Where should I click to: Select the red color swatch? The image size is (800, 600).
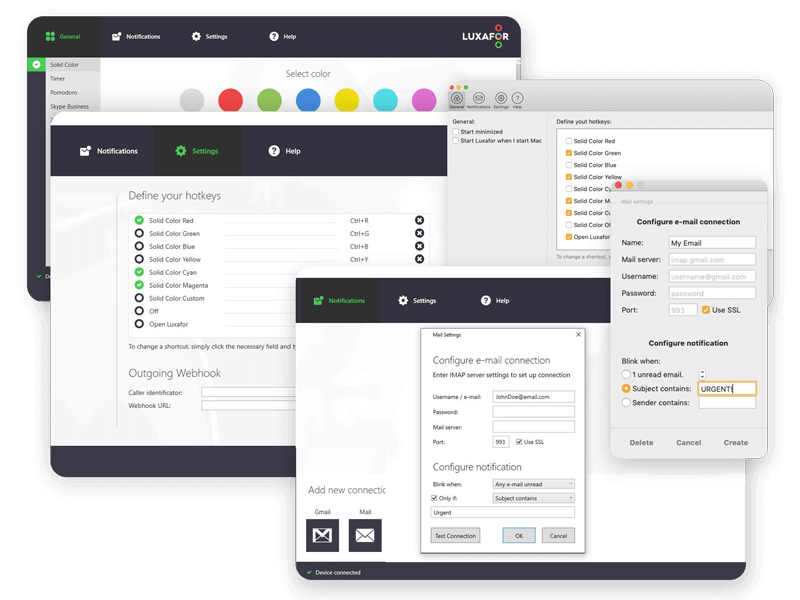point(230,99)
